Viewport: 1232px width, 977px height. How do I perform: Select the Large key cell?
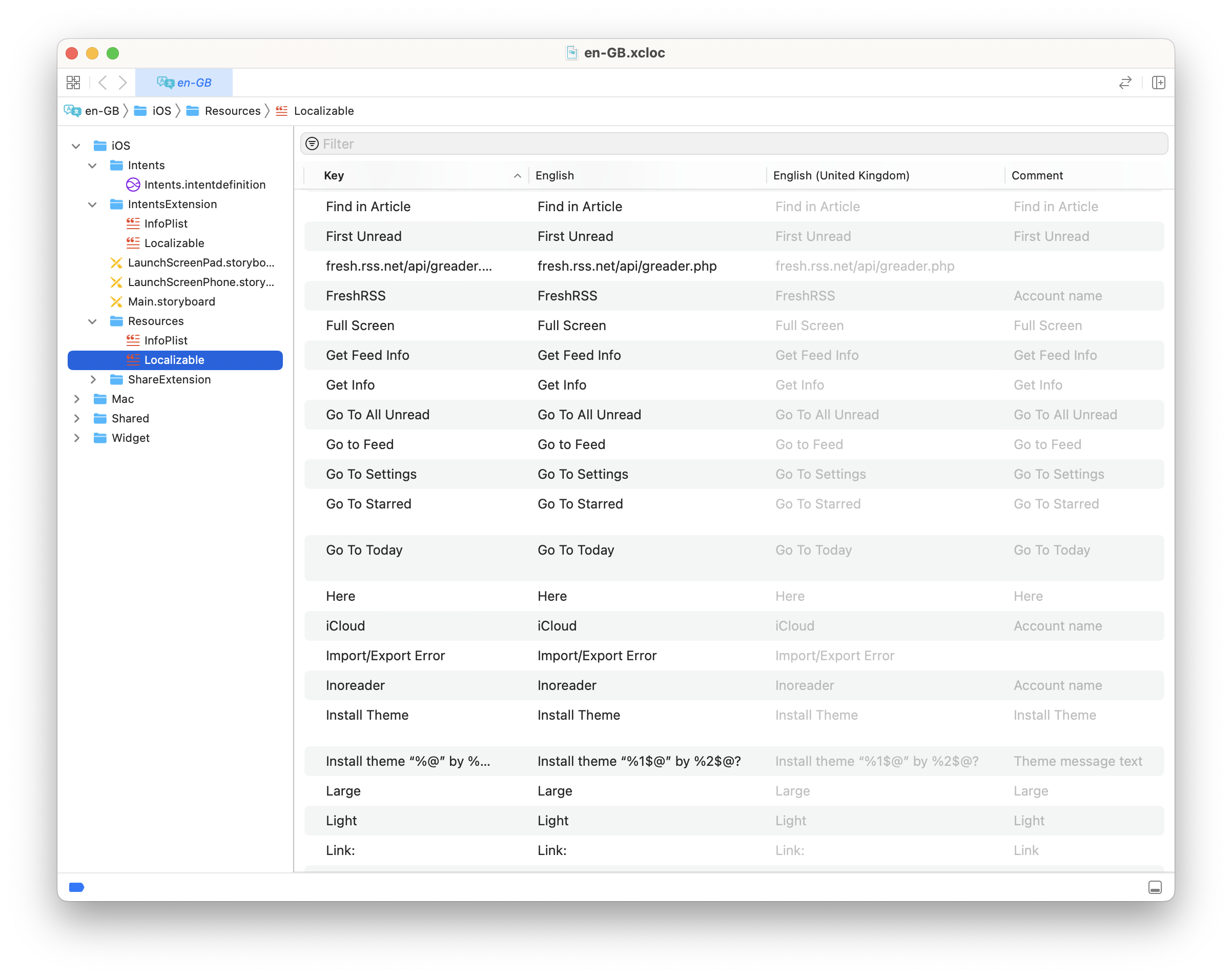pos(343,790)
